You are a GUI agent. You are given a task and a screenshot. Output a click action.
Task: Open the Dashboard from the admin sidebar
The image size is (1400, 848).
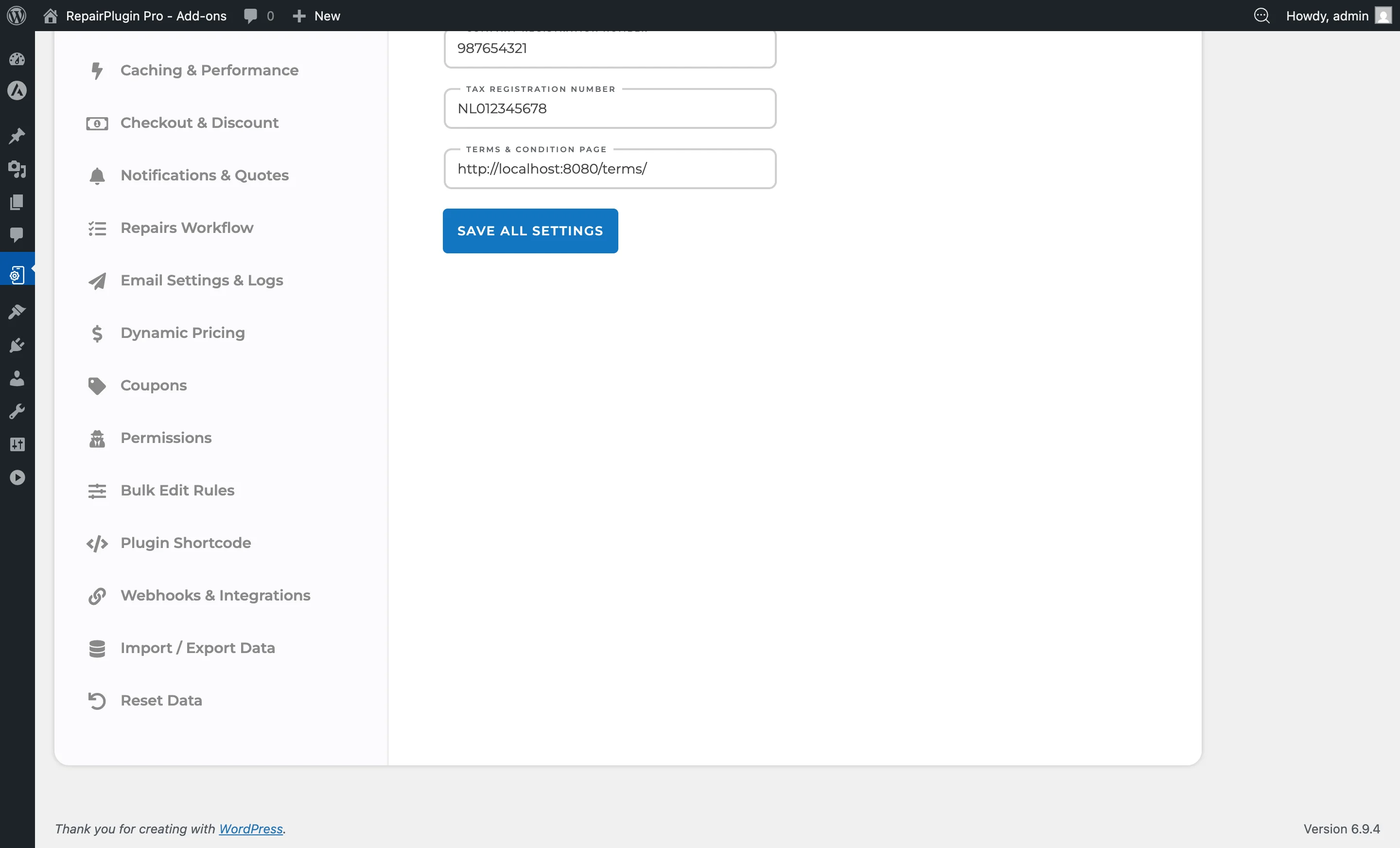pyautogui.click(x=17, y=59)
